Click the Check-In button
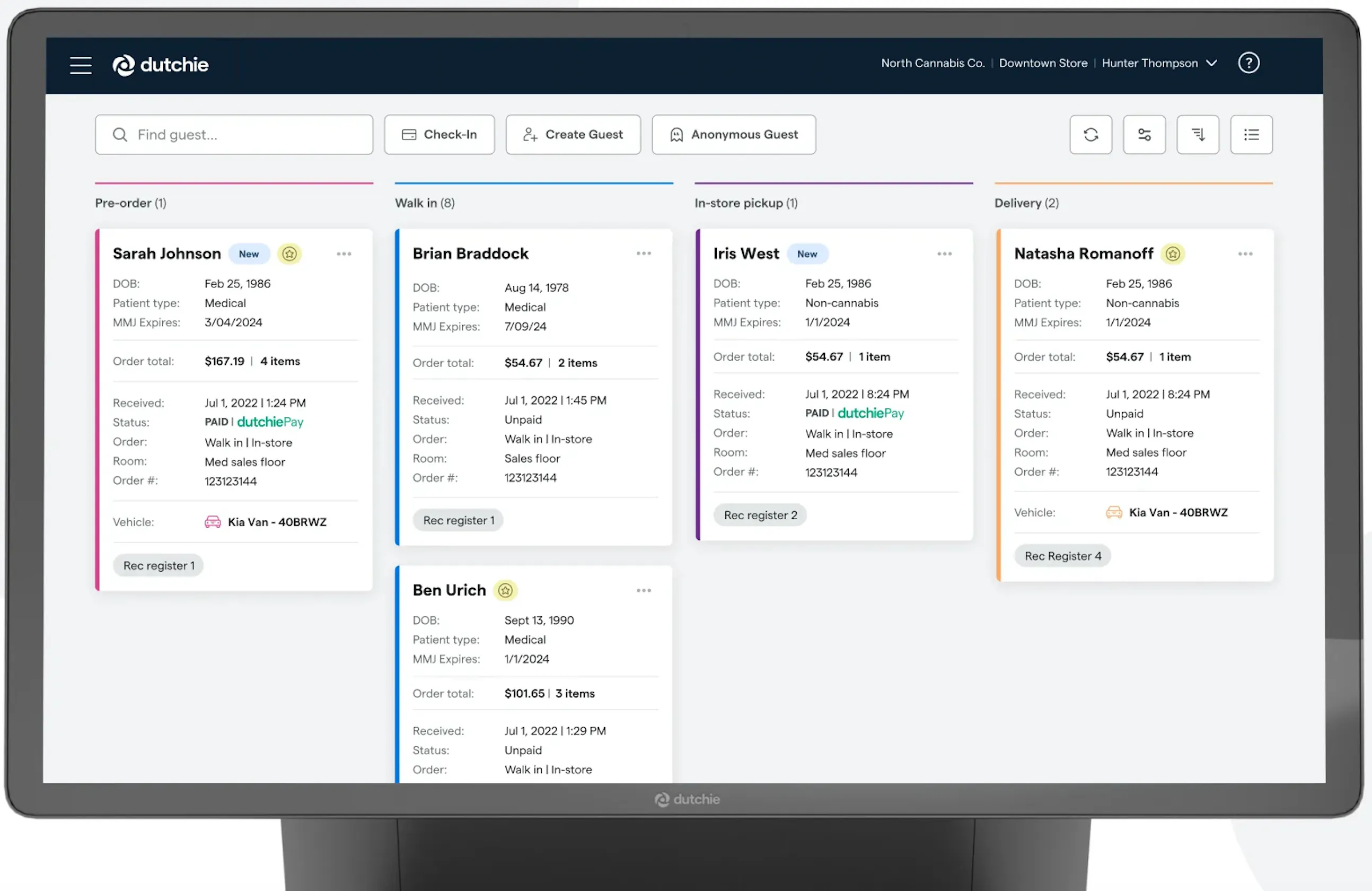The image size is (1372, 891). coord(439,135)
